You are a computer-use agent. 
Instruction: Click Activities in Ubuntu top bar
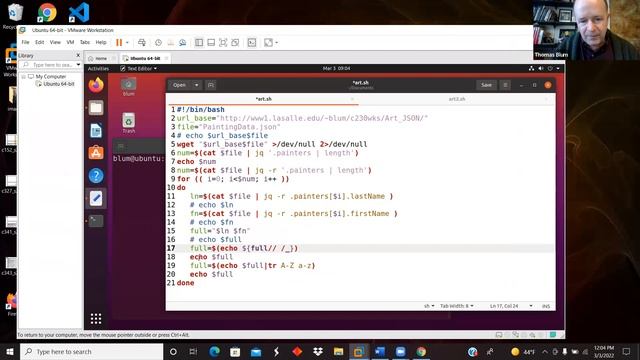[98, 69]
